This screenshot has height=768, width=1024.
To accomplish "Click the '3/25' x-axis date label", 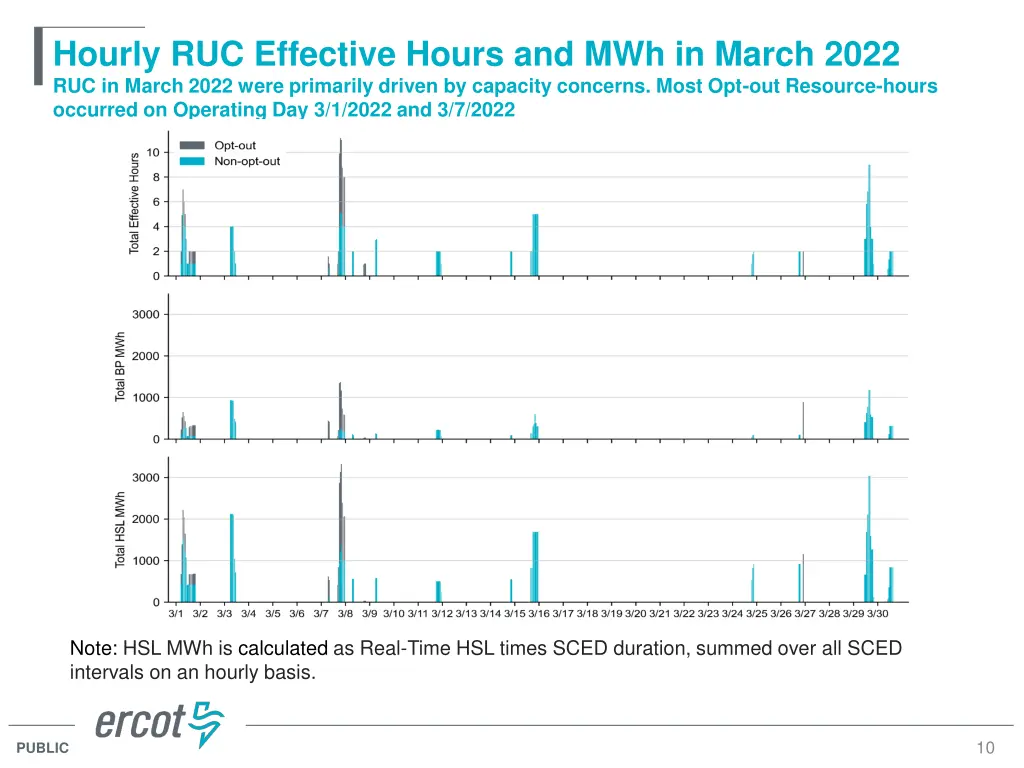I will (757, 614).
